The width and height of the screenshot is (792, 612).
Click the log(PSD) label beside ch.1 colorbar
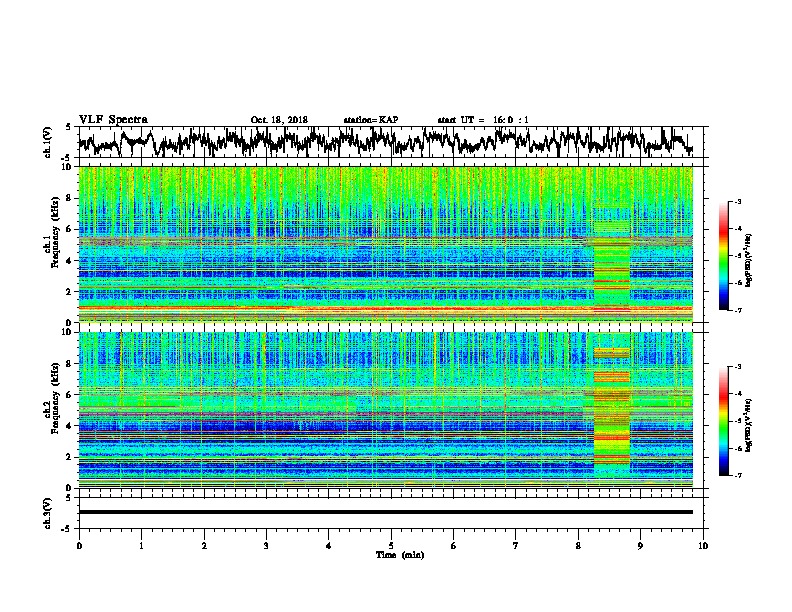tap(748, 260)
